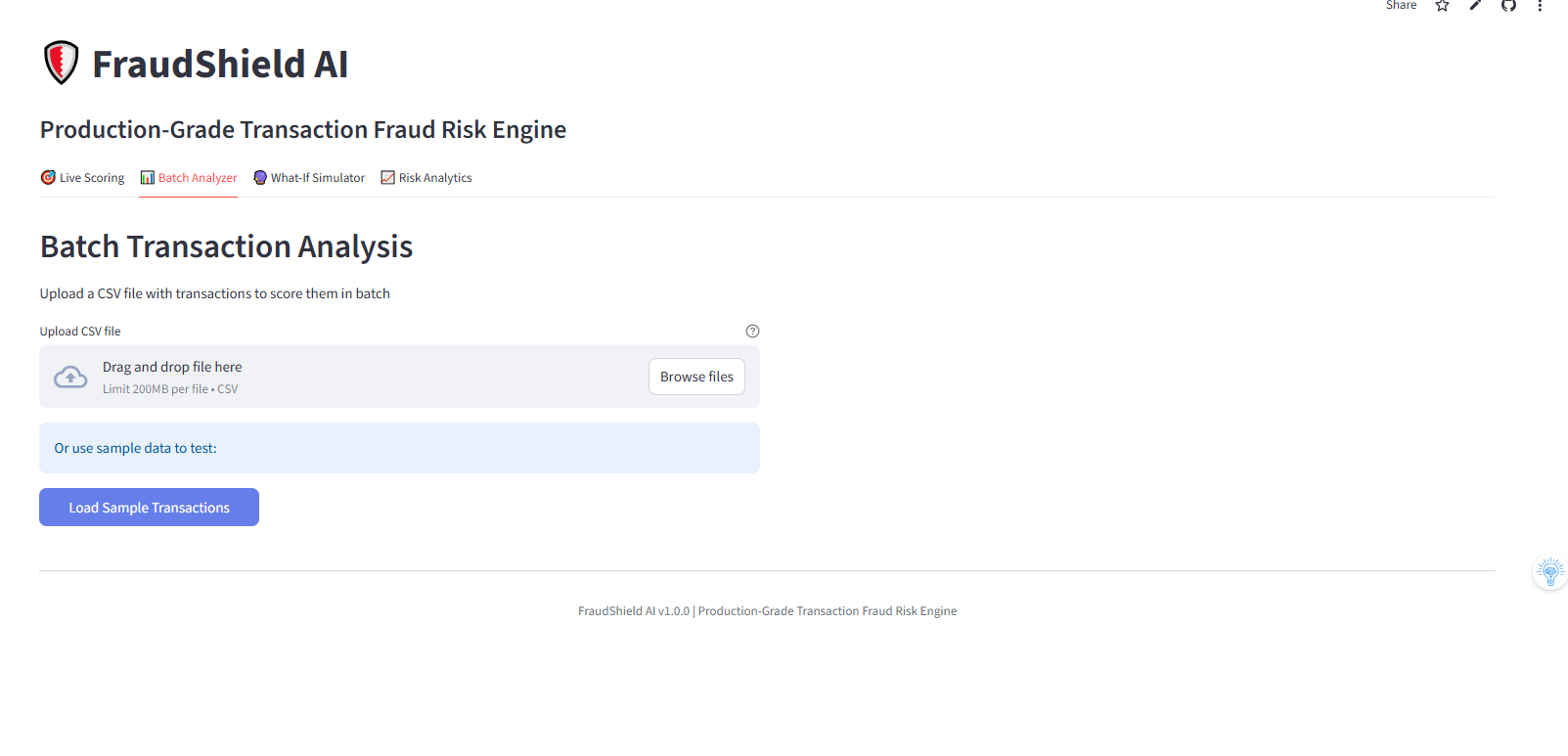
Task: Load Sample Transactions
Action: click(x=149, y=508)
